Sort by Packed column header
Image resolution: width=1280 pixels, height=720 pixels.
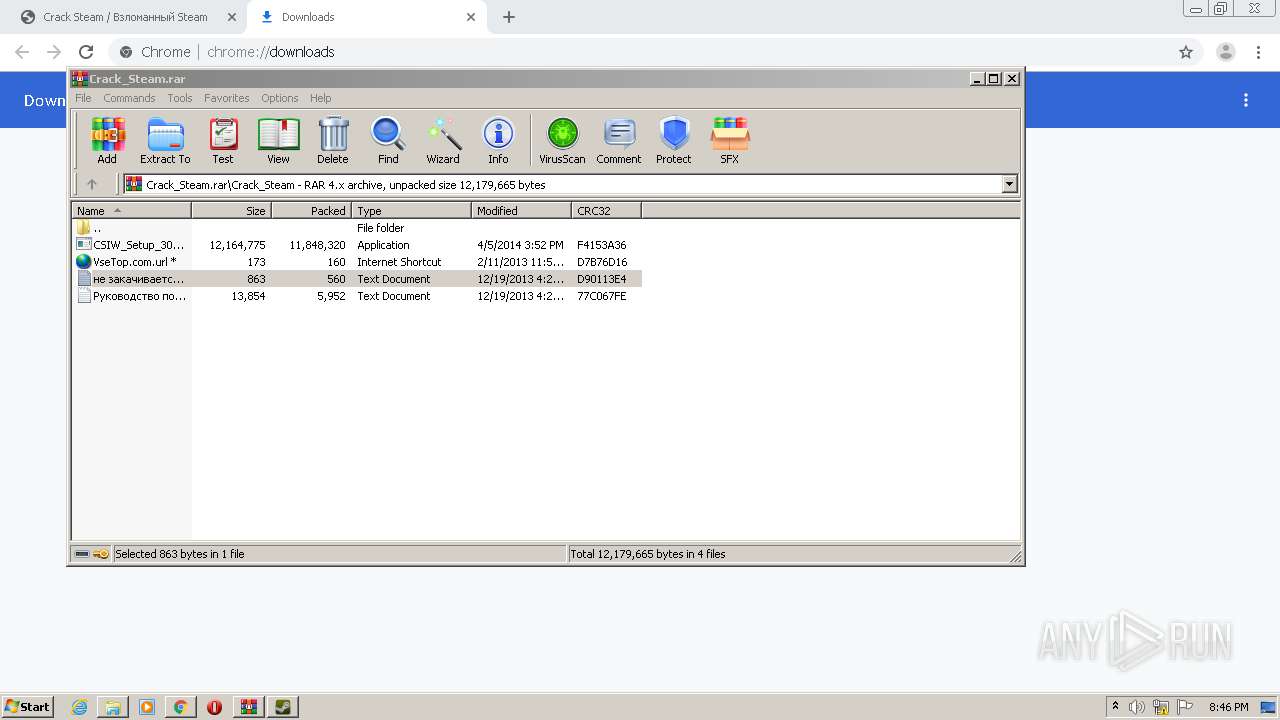312,211
